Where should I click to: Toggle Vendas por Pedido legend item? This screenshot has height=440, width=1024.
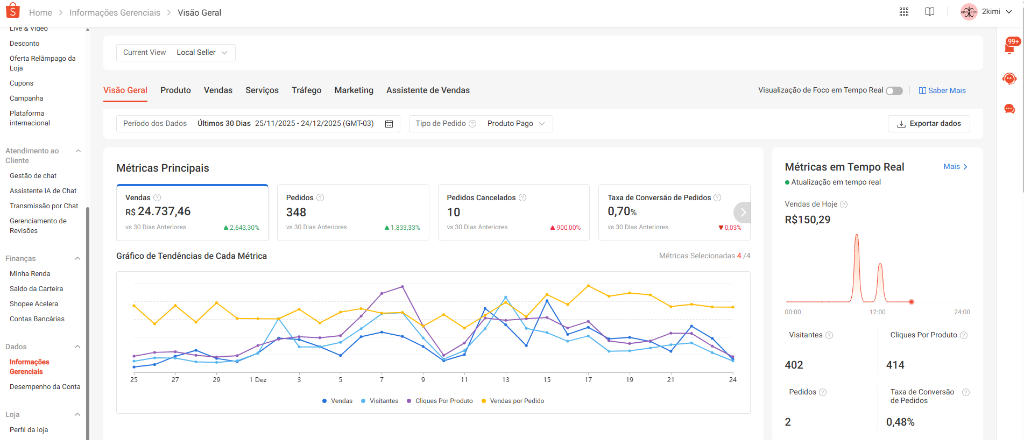pyautogui.click(x=516, y=401)
